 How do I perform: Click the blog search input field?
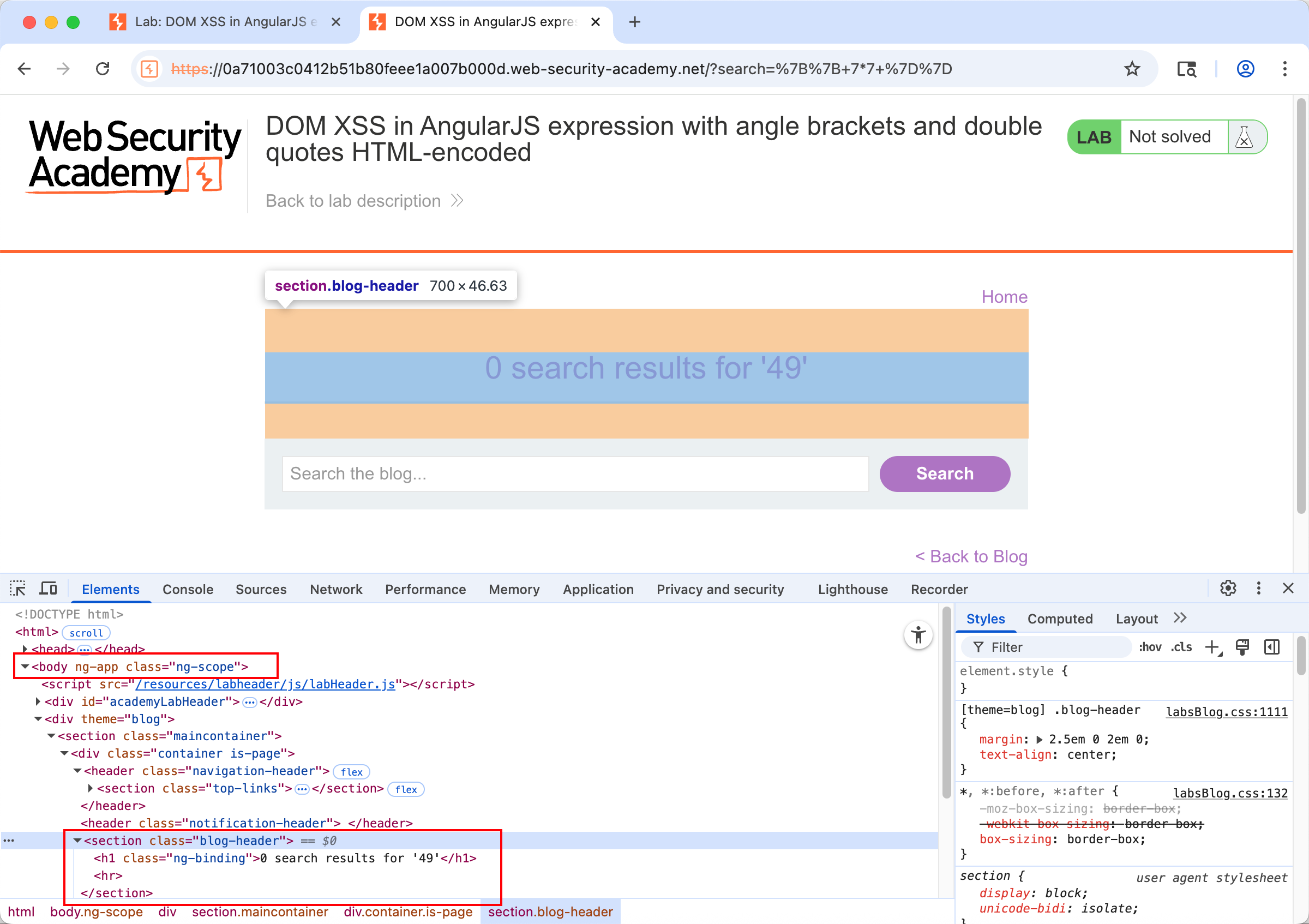[x=575, y=473]
